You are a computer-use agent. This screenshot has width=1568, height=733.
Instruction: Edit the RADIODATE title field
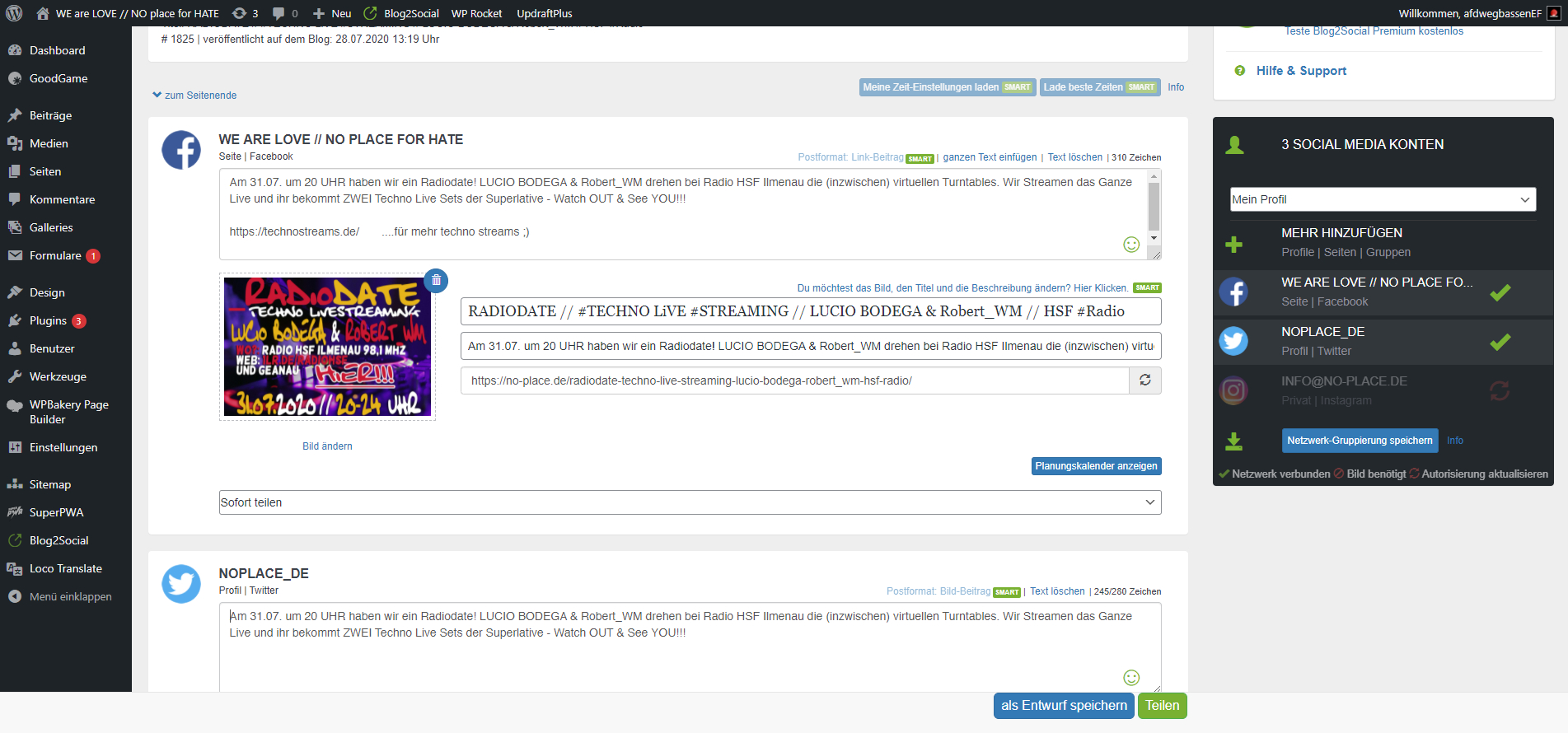point(811,311)
